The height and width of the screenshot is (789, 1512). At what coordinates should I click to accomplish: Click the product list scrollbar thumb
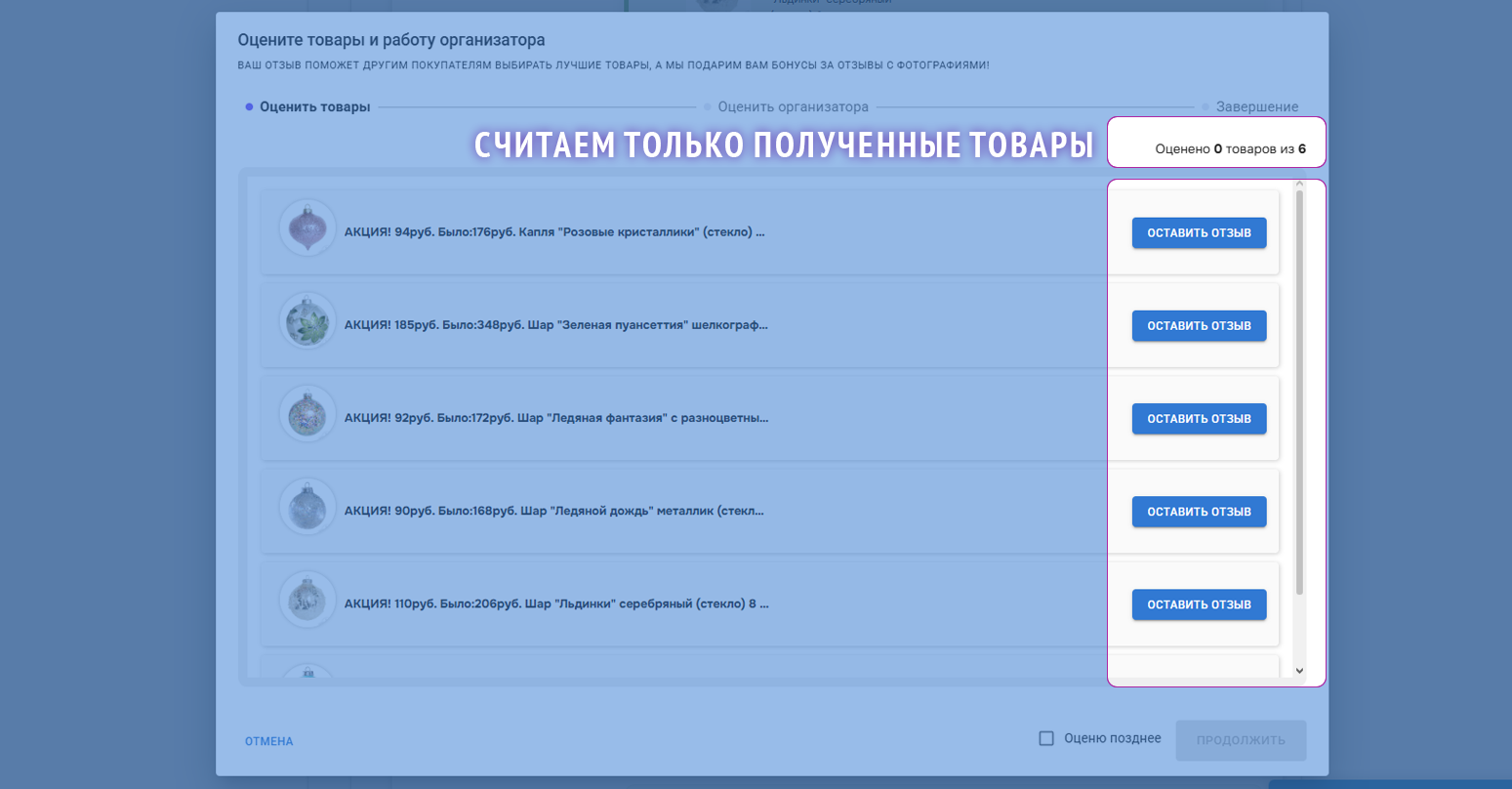coord(1299,391)
